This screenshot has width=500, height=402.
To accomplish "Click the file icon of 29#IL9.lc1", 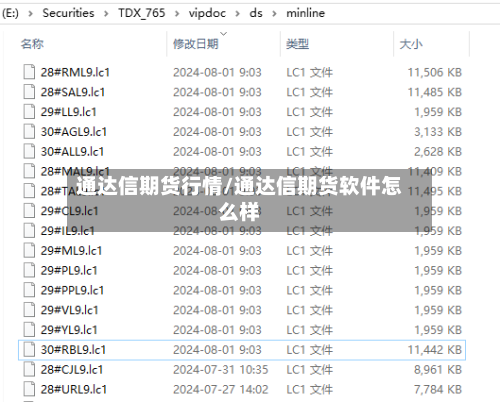I will (x=29, y=230).
